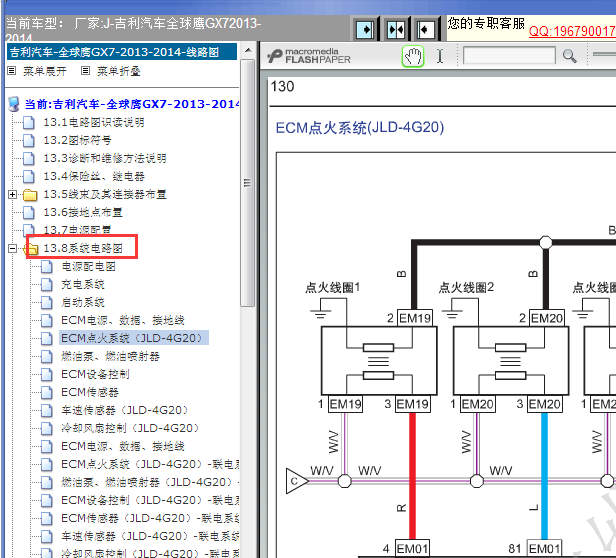Click the collapse-left panel arrow button
Viewport: 616px width, 558px height.
tap(425, 29)
